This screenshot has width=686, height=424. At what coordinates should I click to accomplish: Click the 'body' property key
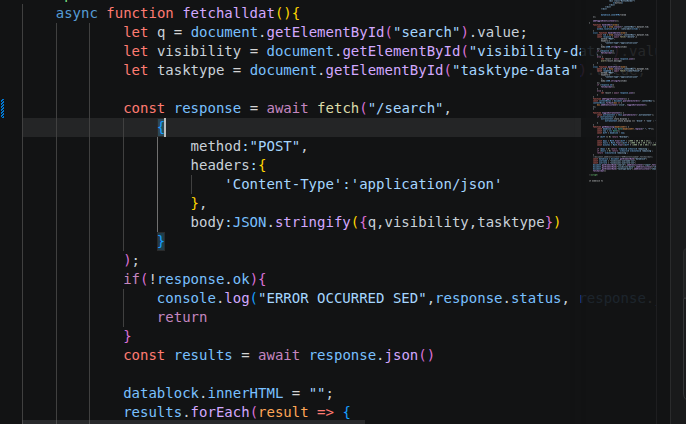207,222
